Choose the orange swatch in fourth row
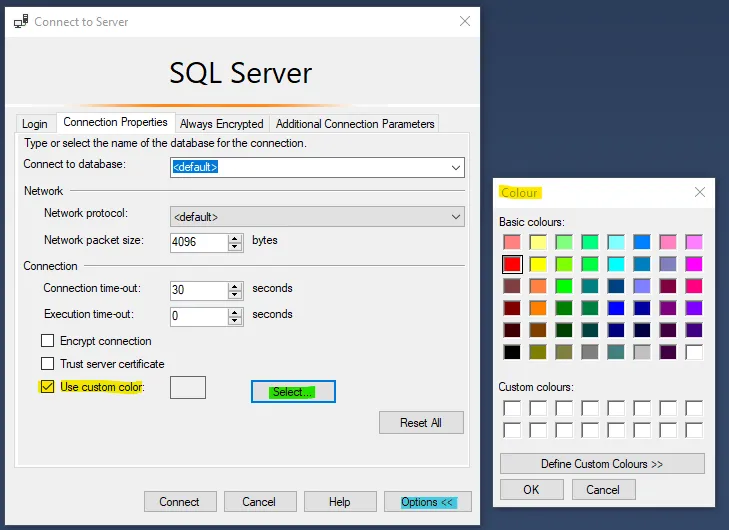The image size is (729, 530). [x=538, y=308]
